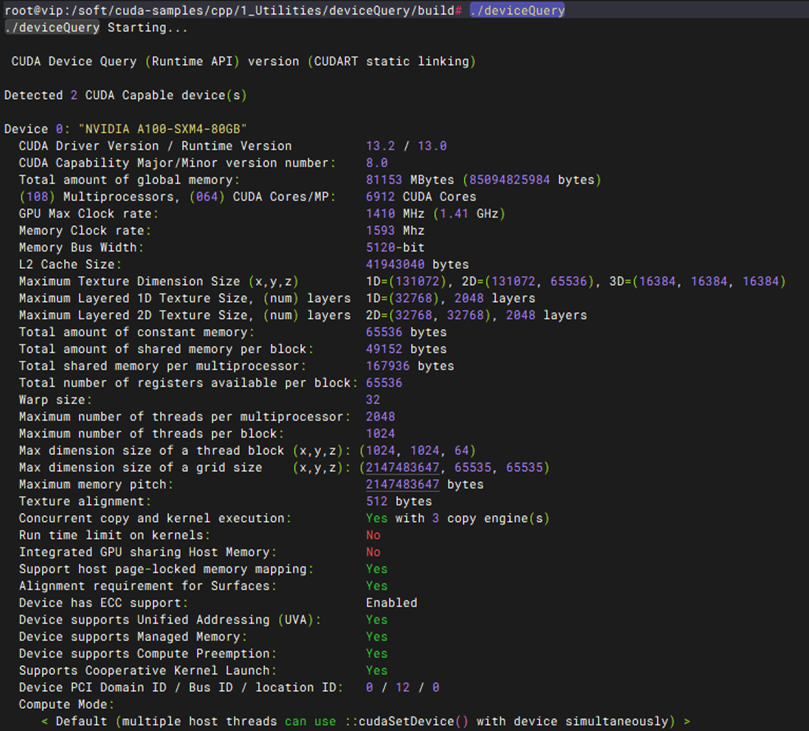Click the '6912 CUDA Cores' value
The height and width of the screenshot is (731, 809).
coord(421,197)
